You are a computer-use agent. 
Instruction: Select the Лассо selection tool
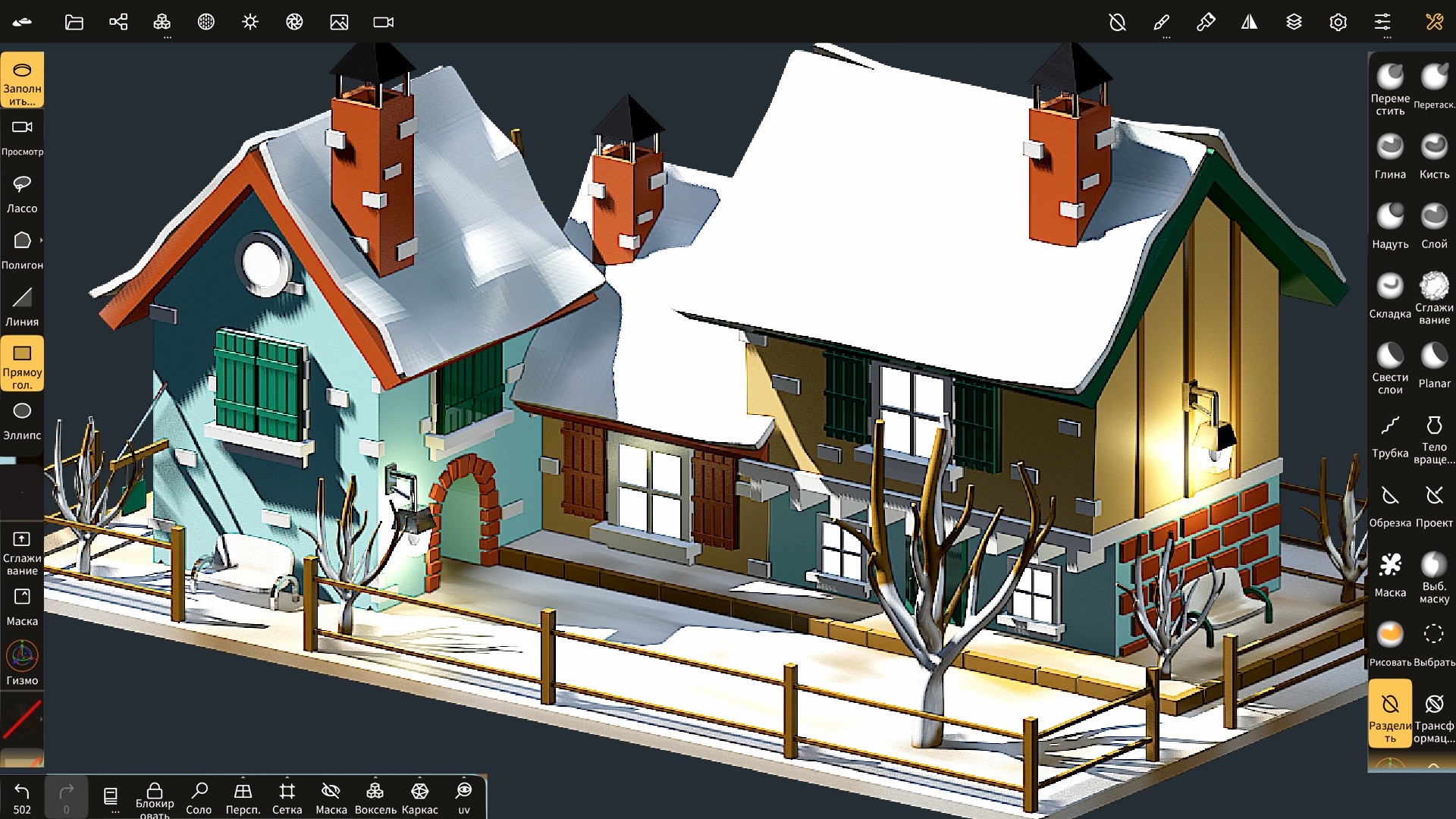pos(22,193)
